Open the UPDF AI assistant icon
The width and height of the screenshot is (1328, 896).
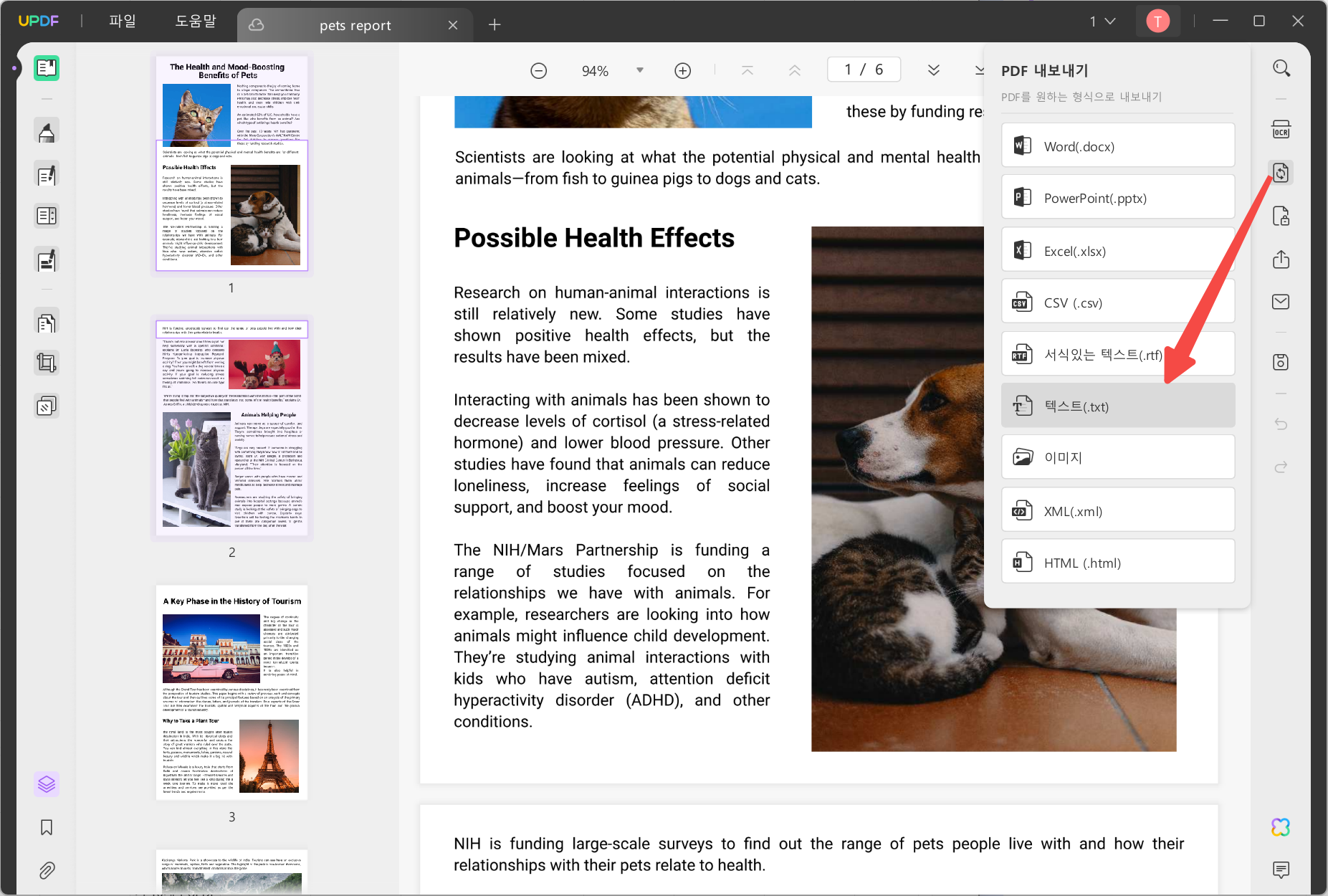tap(1281, 827)
